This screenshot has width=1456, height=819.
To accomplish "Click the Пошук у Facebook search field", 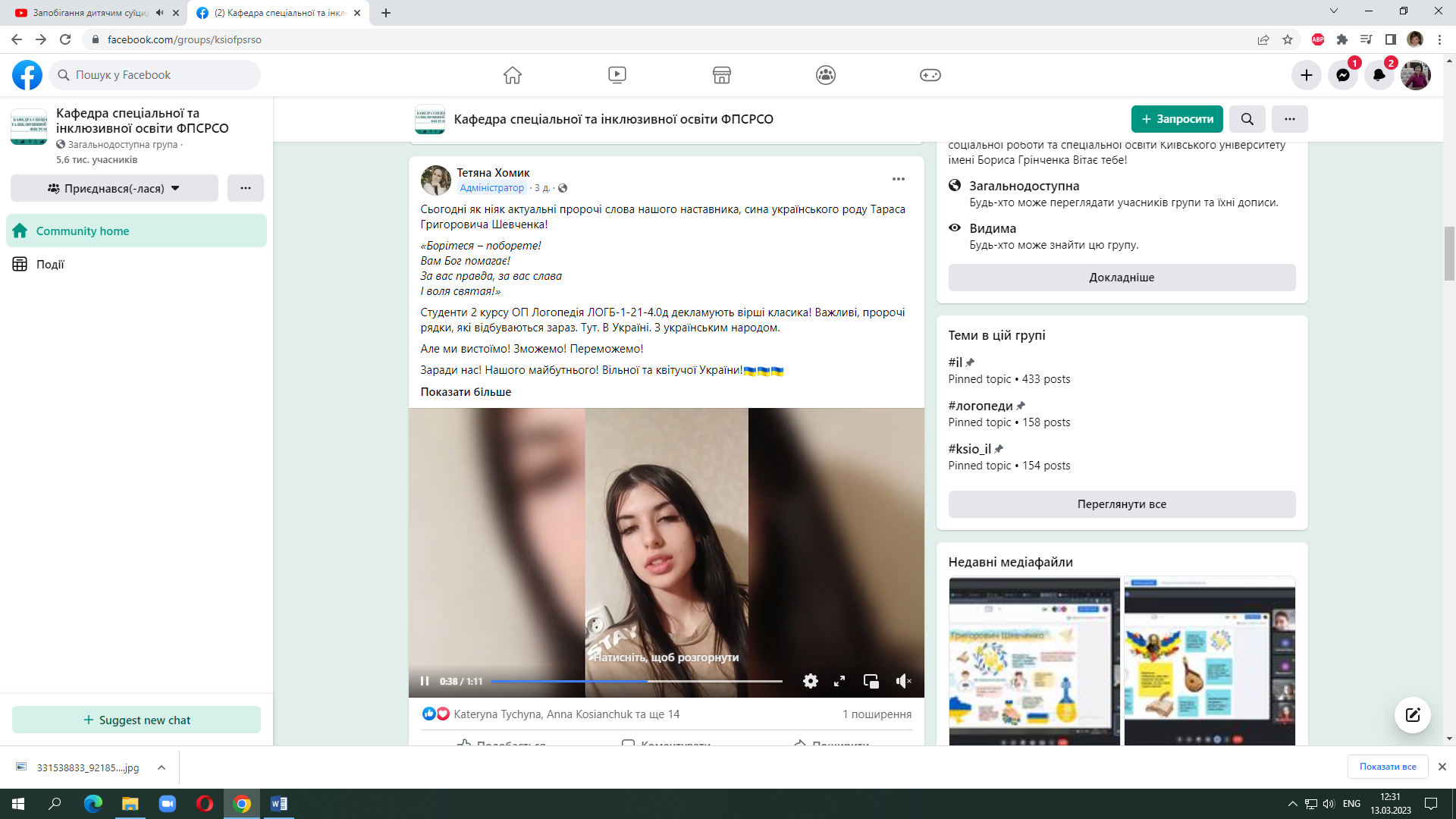I will [163, 75].
